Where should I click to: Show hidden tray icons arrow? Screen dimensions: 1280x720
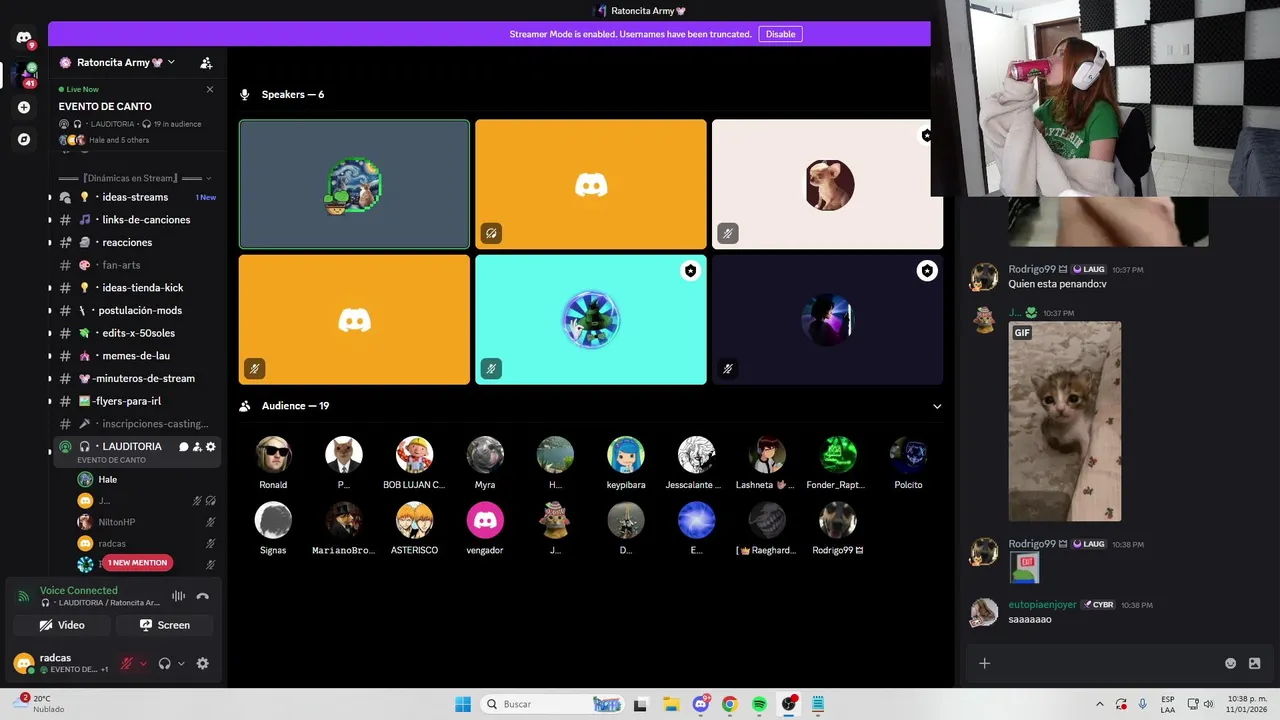tap(1100, 704)
